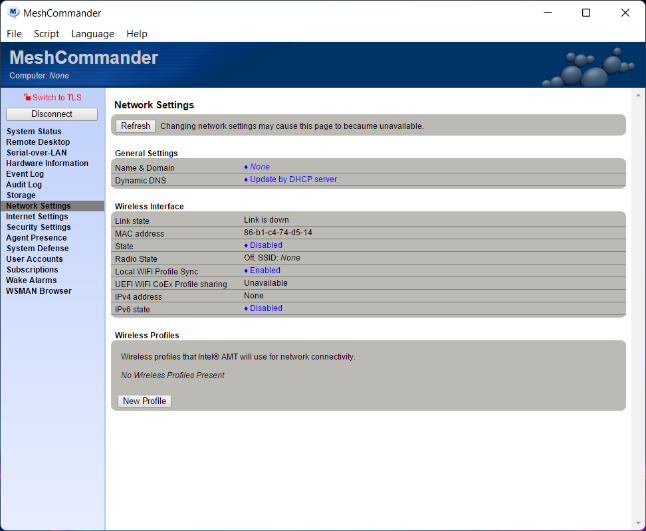Screen dimensions: 646x531
Task: Open Wake Alarms page
Action: (x=31, y=280)
